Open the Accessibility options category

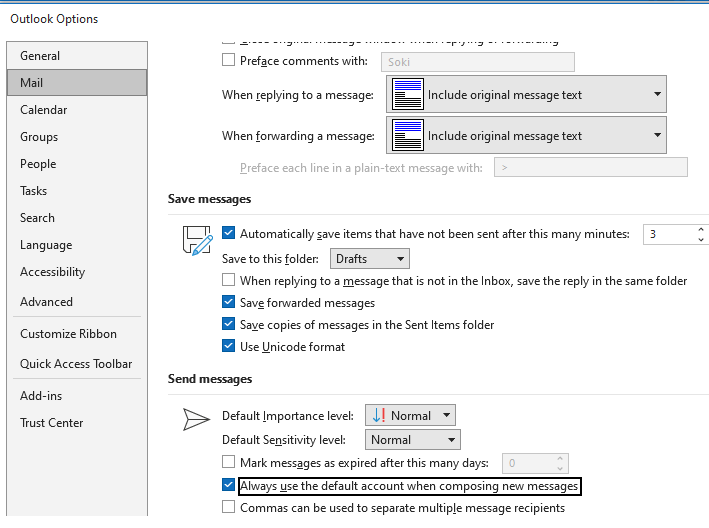coord(77,272)
